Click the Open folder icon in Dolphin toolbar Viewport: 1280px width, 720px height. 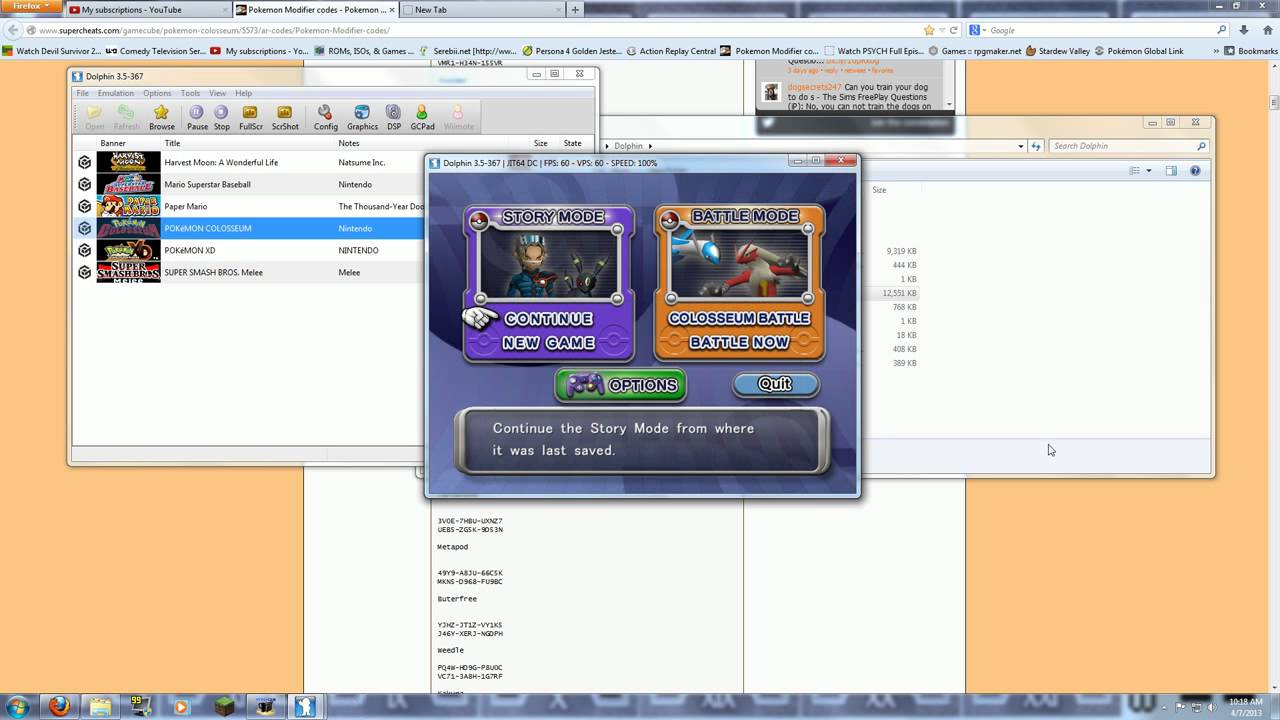[94, 113]
